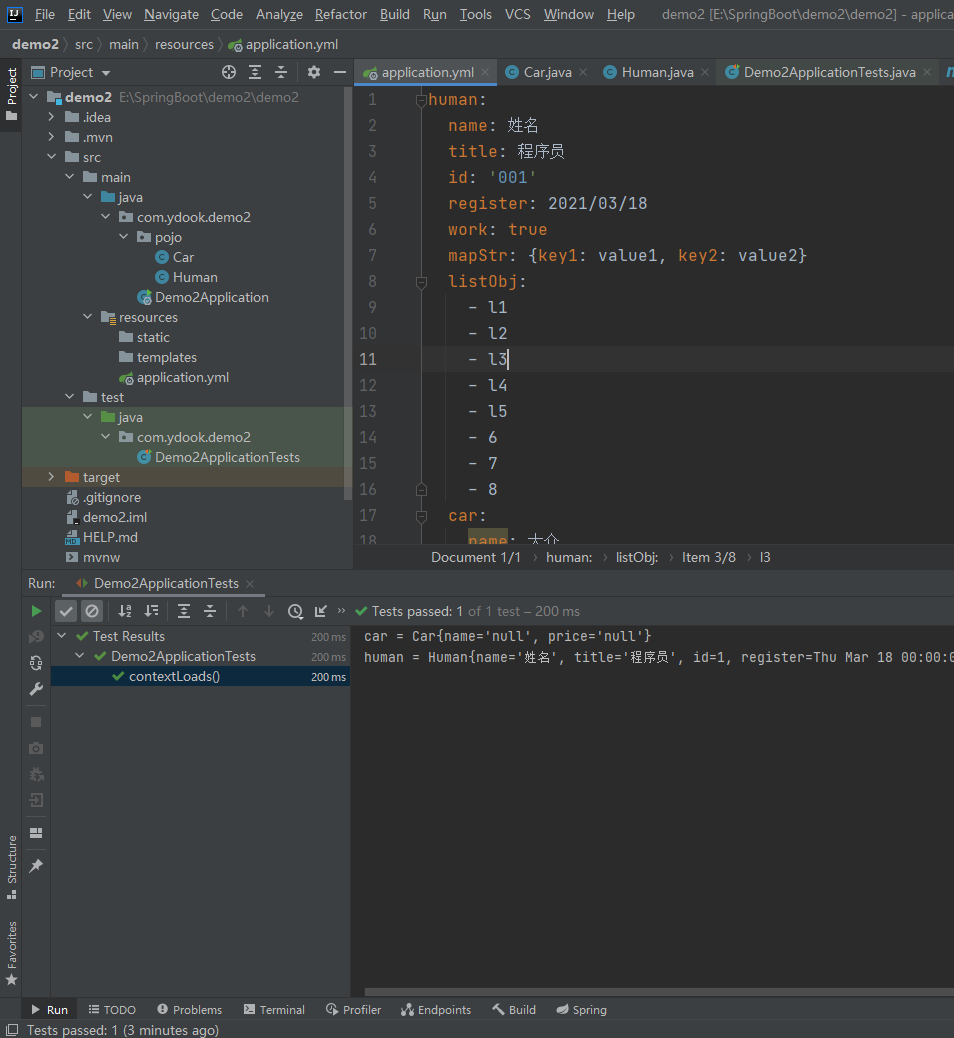Open the Terminal tool window
This screenshot has width=954, height=1038.
[273, 1009]
